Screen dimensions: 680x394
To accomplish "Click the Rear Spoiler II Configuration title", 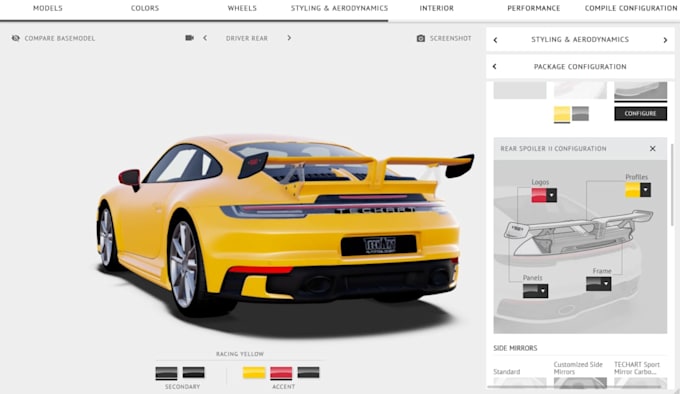I will tap(553, 149).
